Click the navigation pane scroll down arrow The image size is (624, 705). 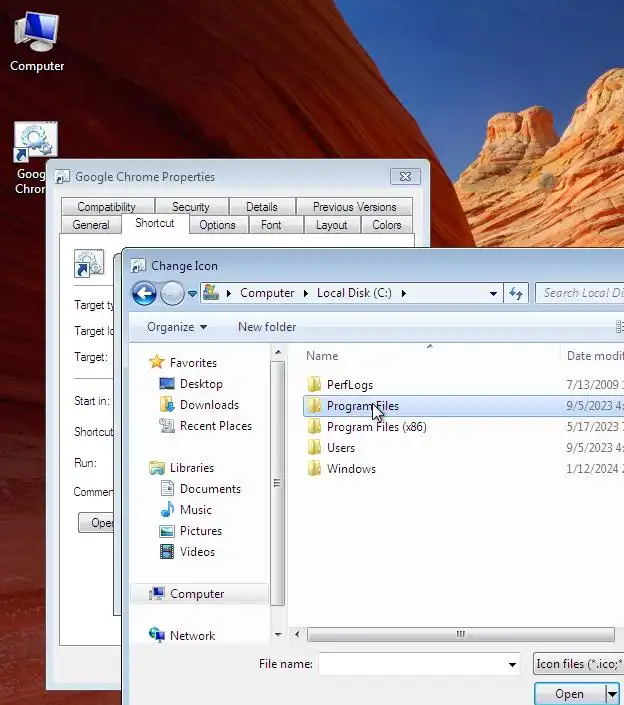(278, 635)
